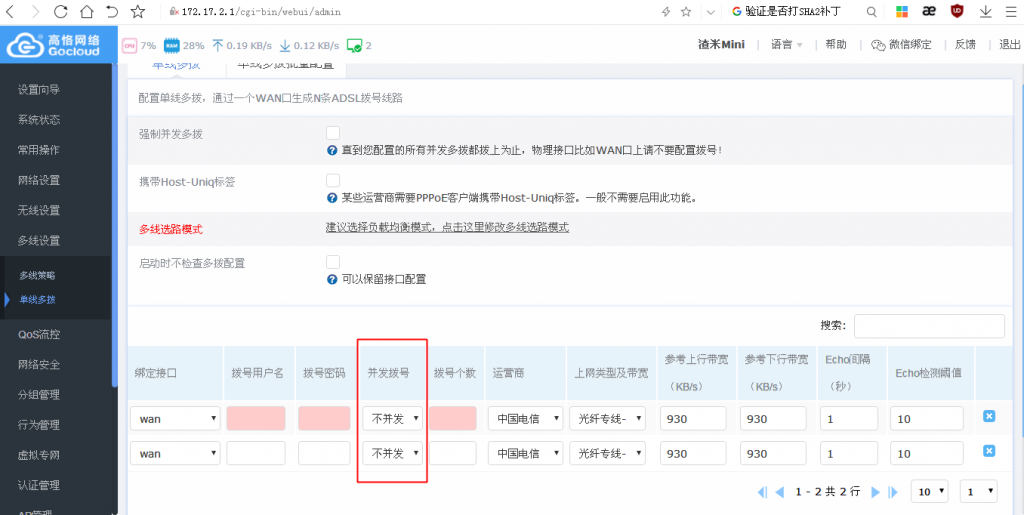This screenshot has width=1024, height=515.
Task: Open first row 并发拨号 dropdown
Action: 392,418
